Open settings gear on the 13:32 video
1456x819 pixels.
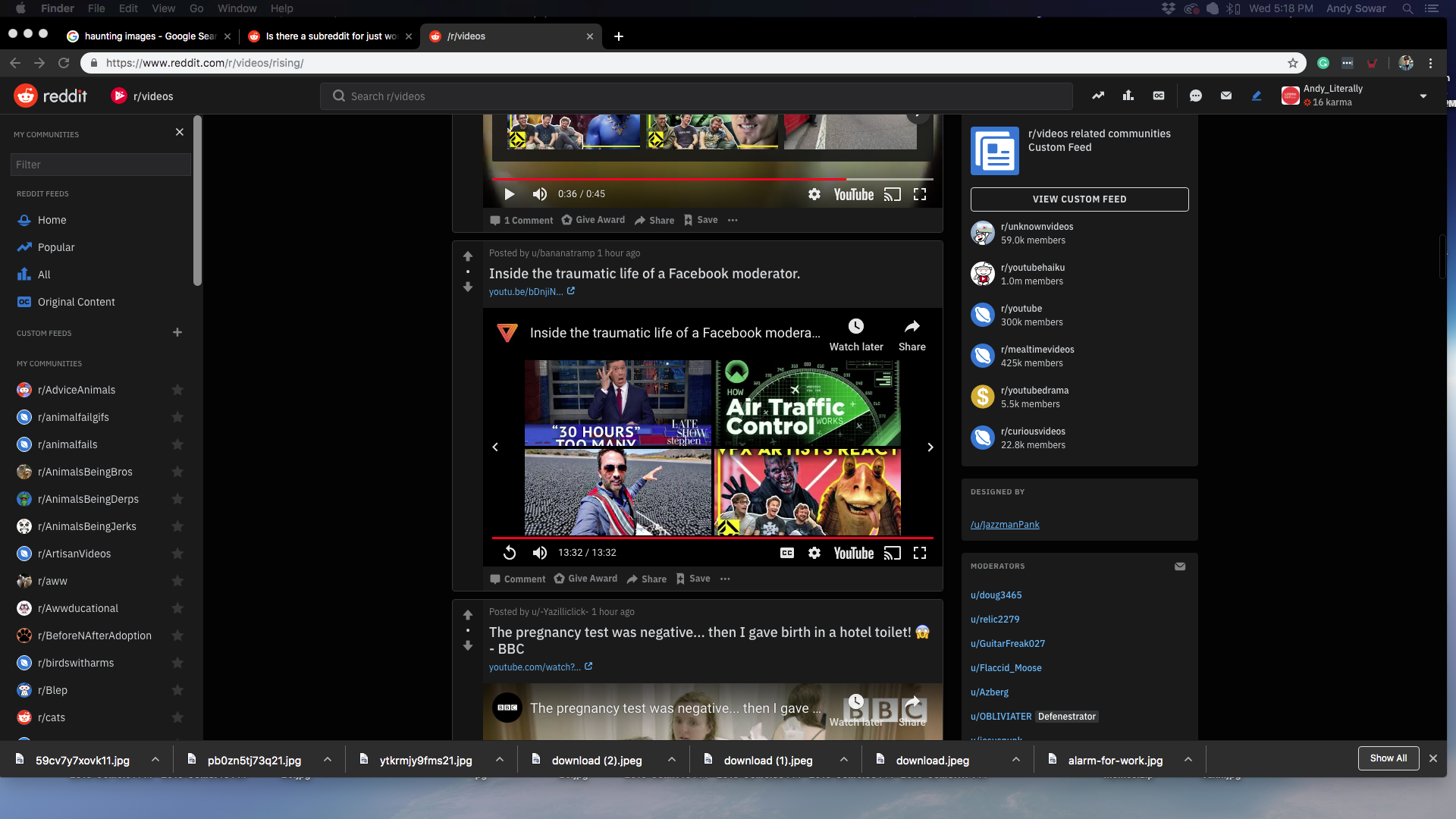(x=814, y=553)
